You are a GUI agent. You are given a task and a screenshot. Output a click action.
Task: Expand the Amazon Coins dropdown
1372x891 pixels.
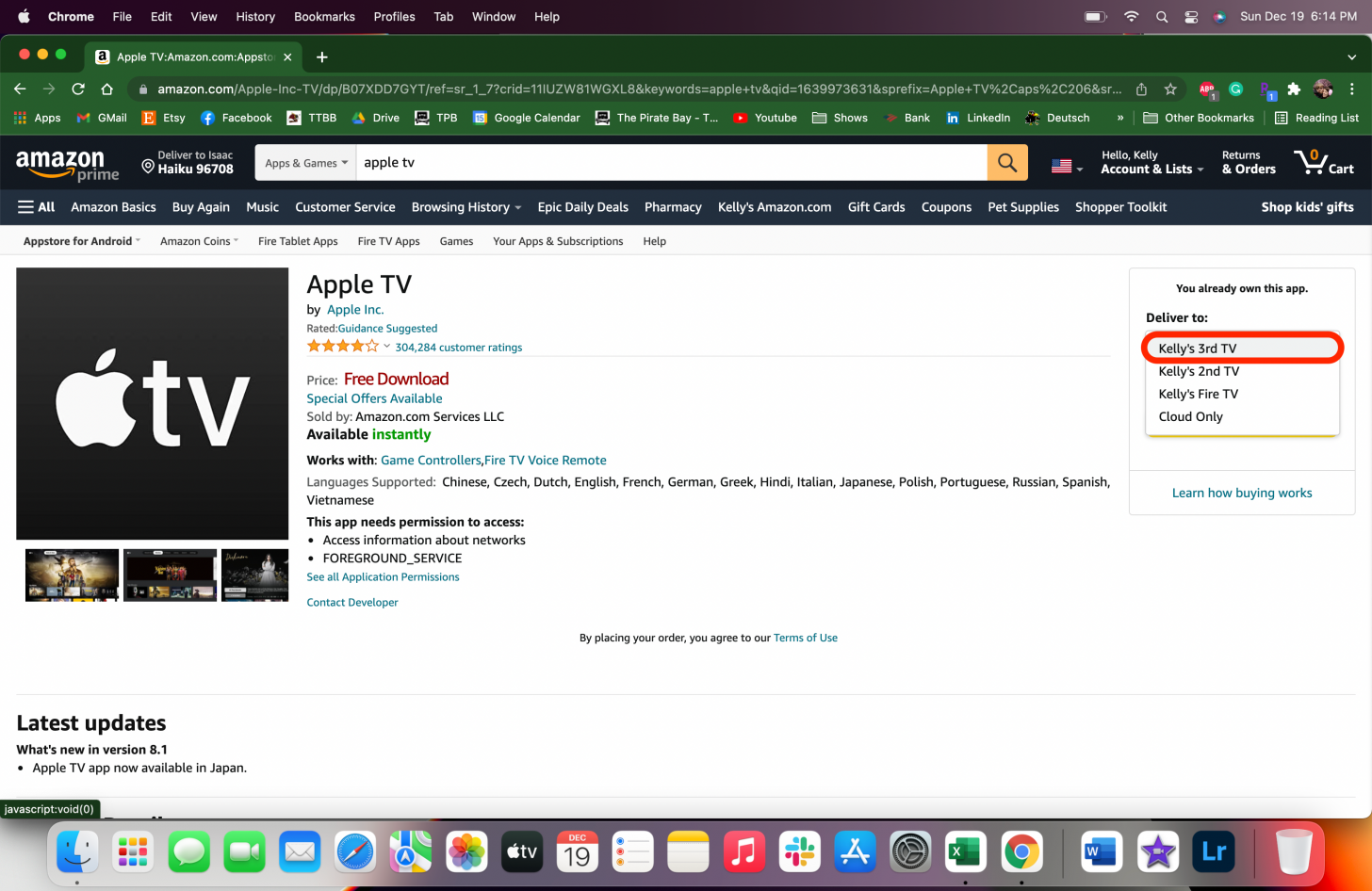199,241
